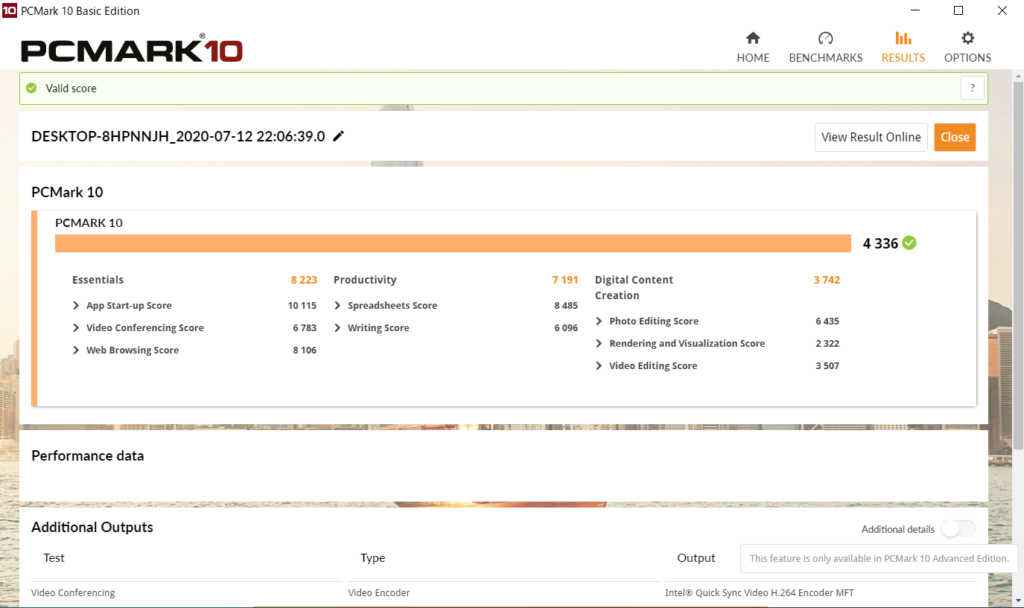Expand the Photo Editing Score row
This screenshot has width=1024, height=608.
click(599, 321)
